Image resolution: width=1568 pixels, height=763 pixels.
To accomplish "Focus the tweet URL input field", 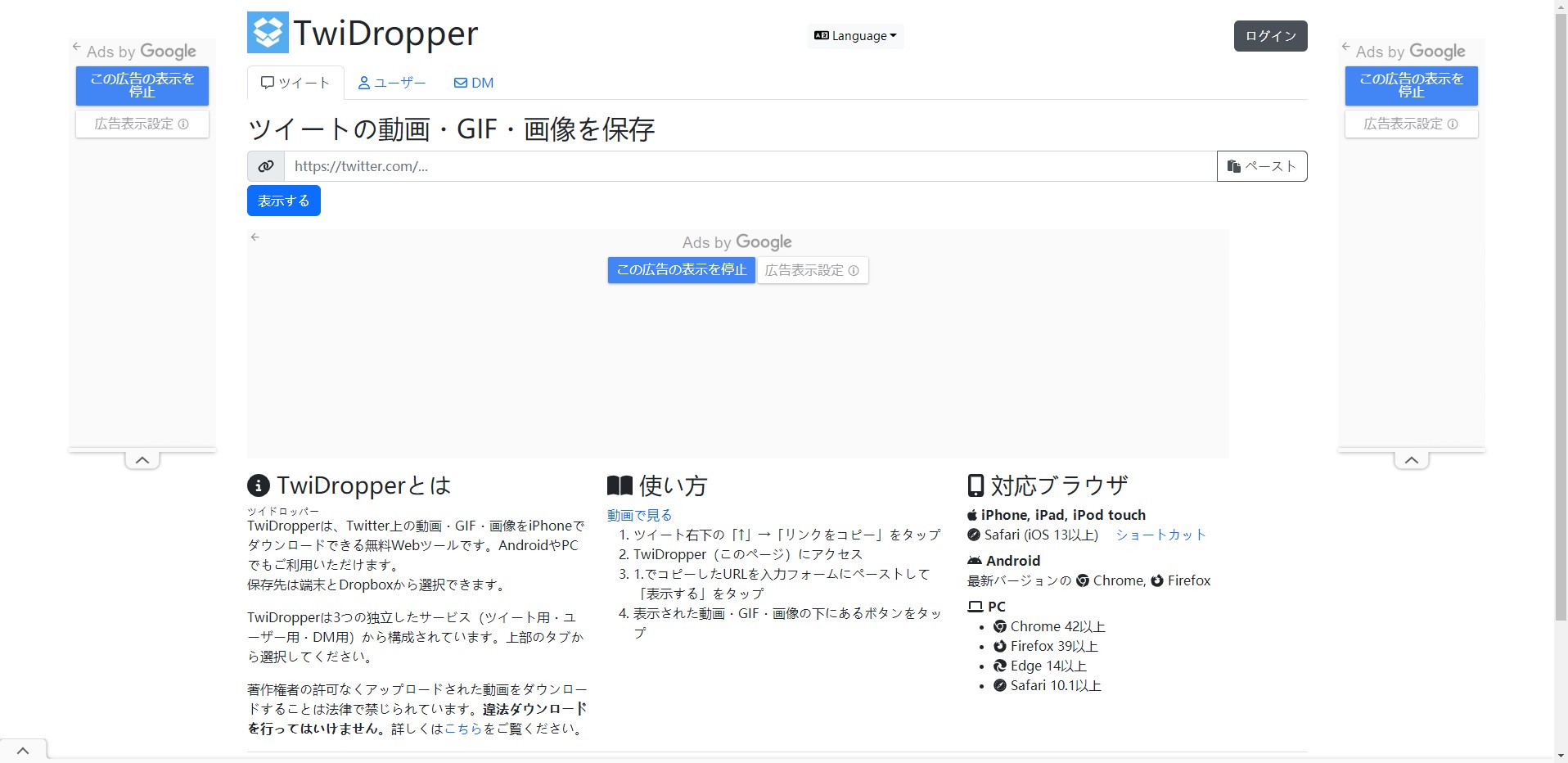I will [750, 166].
